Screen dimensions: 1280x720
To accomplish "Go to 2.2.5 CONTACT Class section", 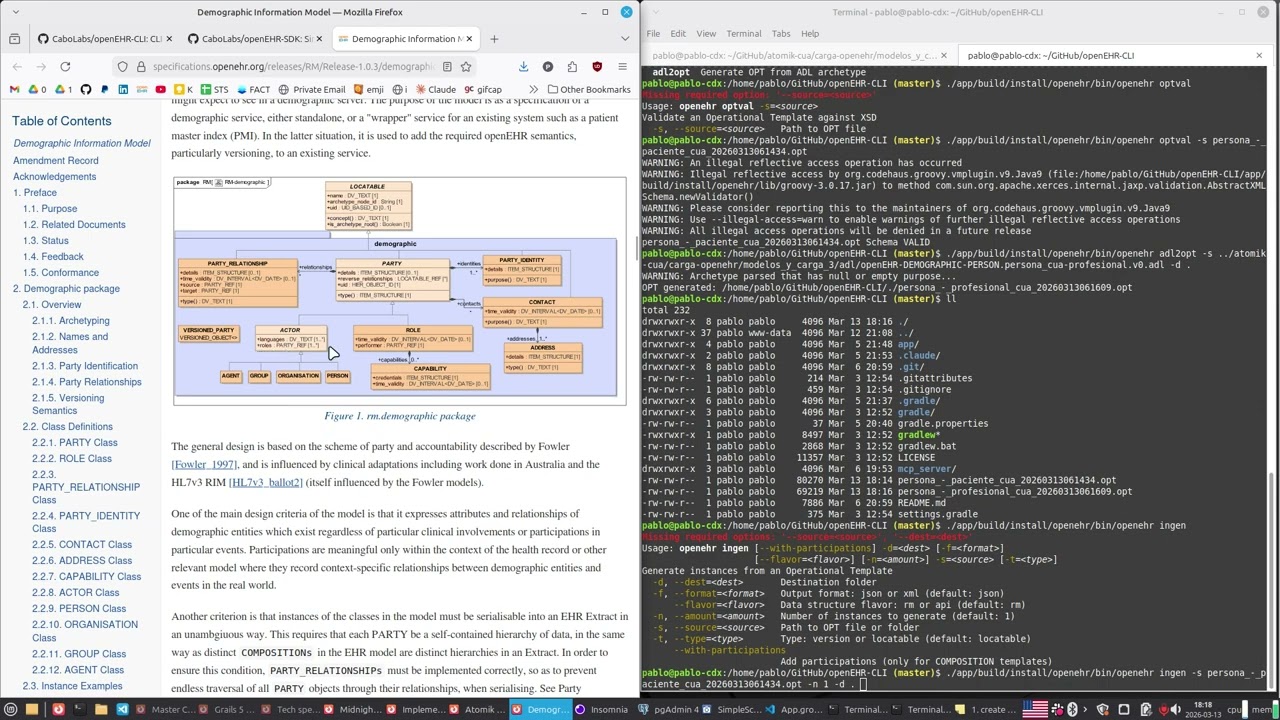I will coord(81,545).
